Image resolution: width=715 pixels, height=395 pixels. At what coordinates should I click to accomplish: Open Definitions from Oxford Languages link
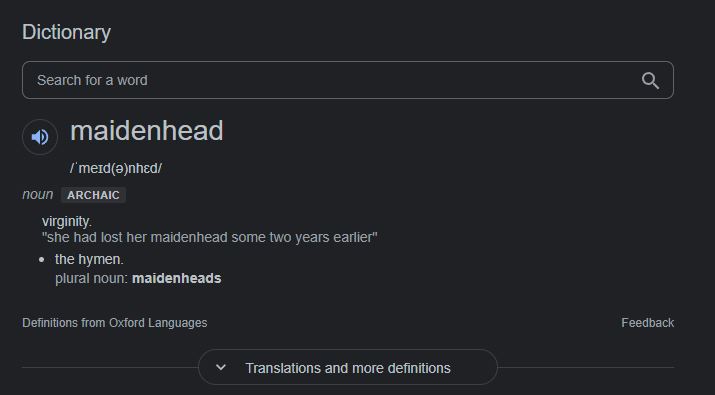coord(114,323)
